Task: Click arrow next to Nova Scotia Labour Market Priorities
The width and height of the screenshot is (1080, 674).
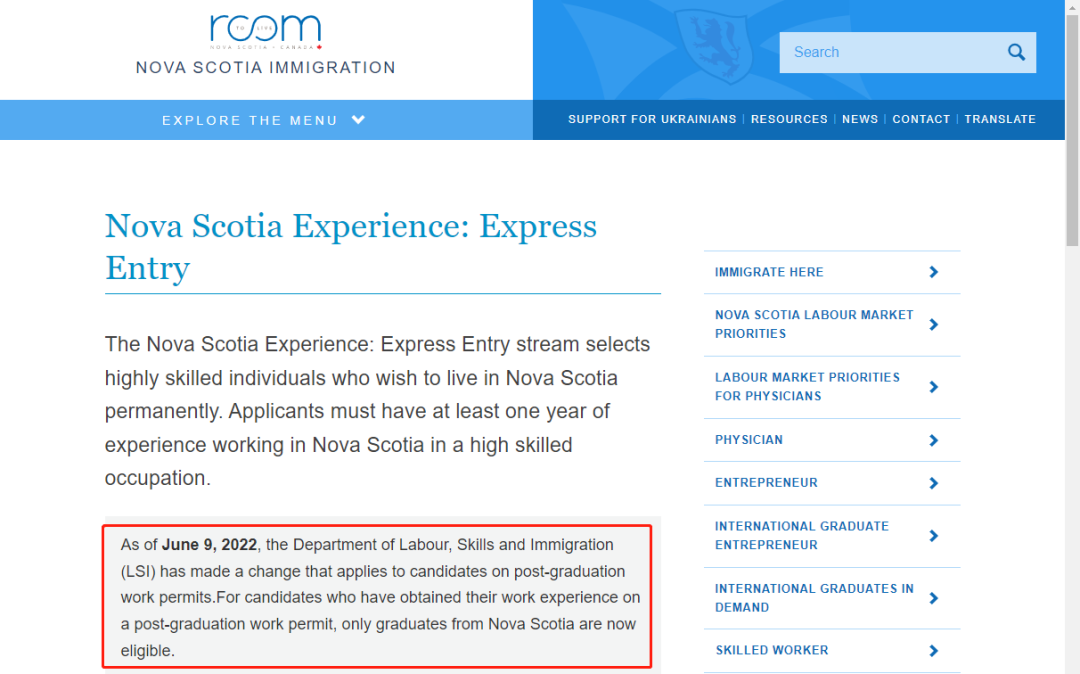Action: 933,324
